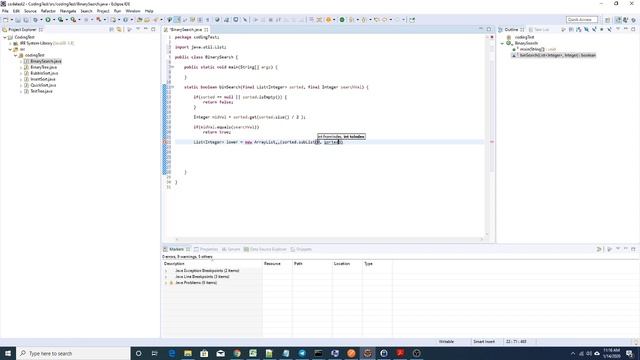640x360 pixels.
Task: Expand Java Problems marker group
Action: (x=166, y=283)
